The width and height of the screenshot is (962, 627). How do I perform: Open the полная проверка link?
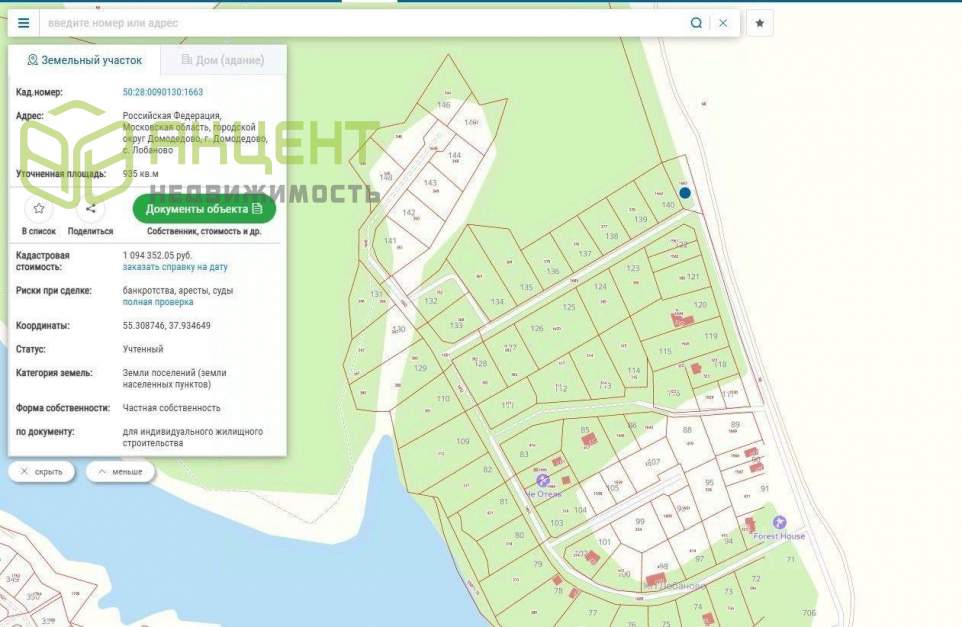[x=158, y=301]
